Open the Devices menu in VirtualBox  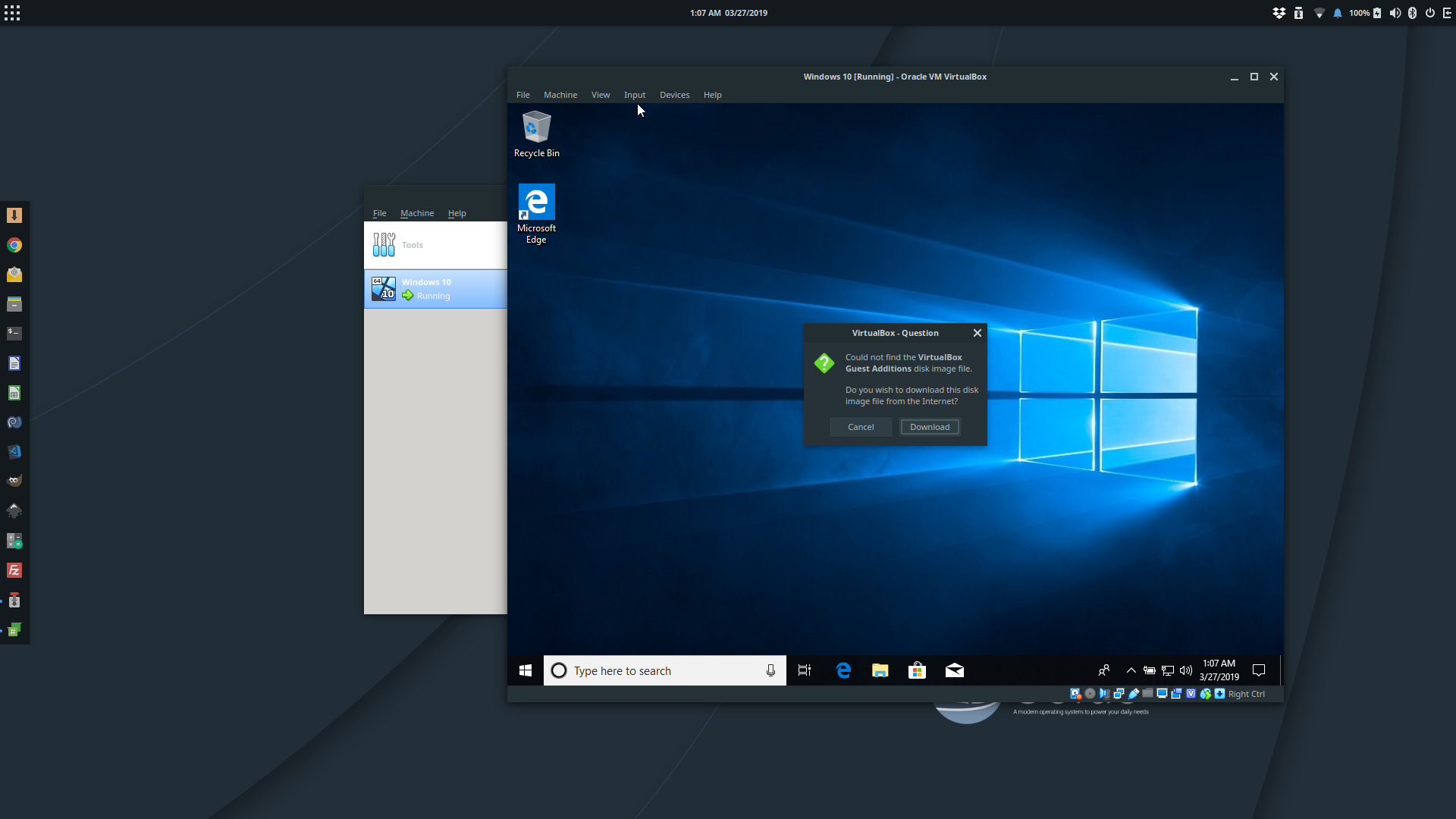(675, 94)
